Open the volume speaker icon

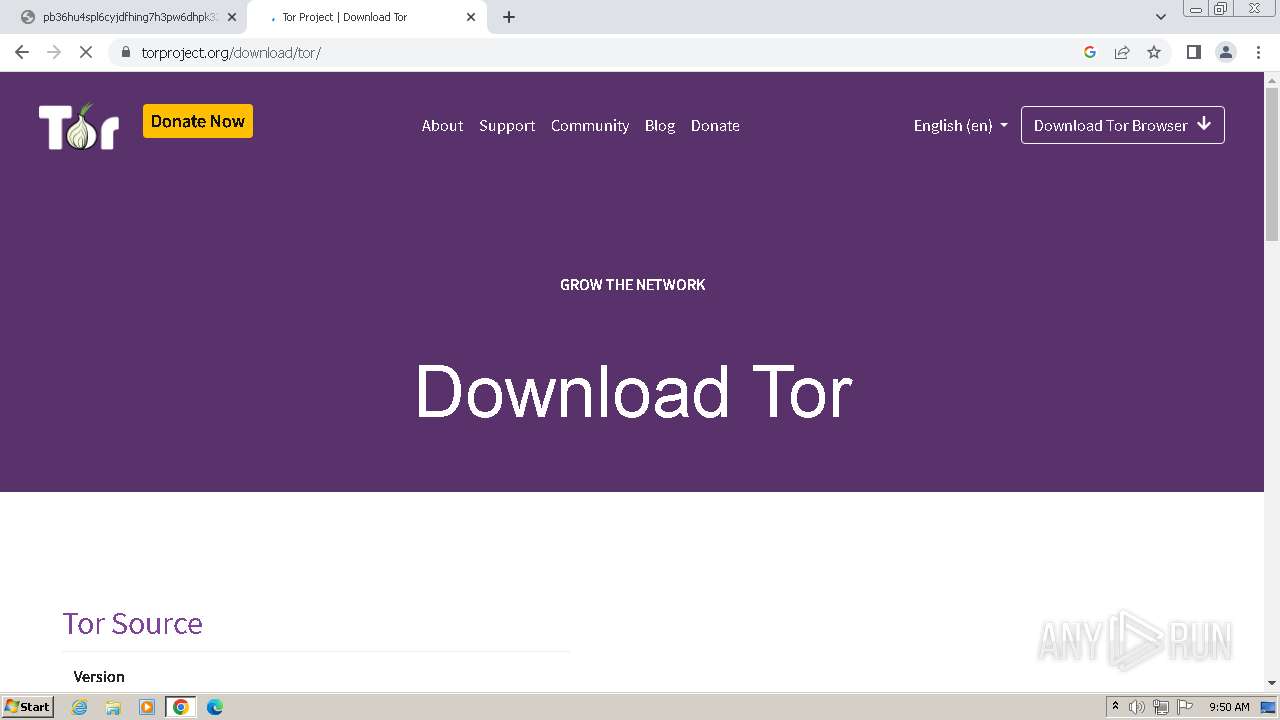click(1137, 707)
